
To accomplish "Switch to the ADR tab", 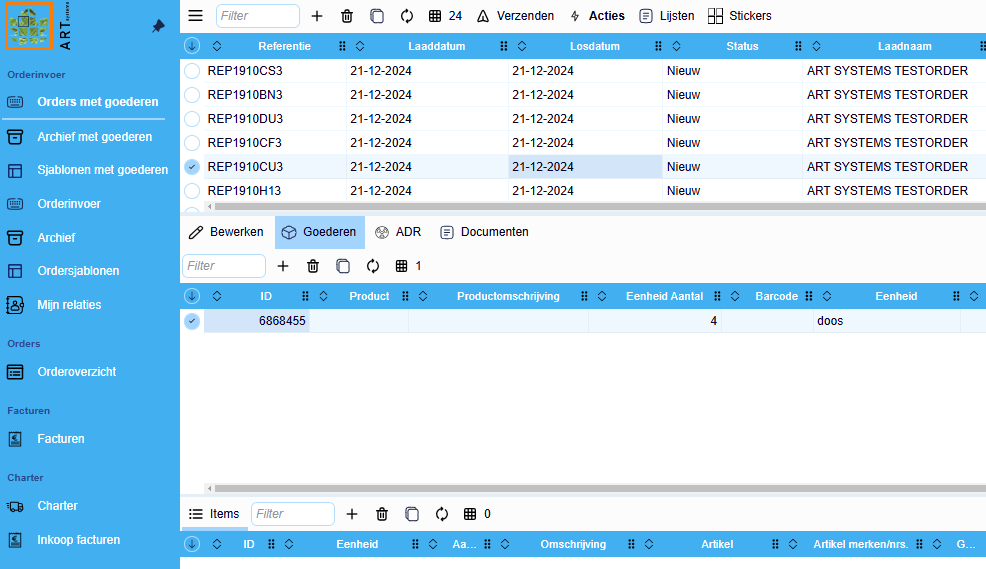I will pos(398,232).
